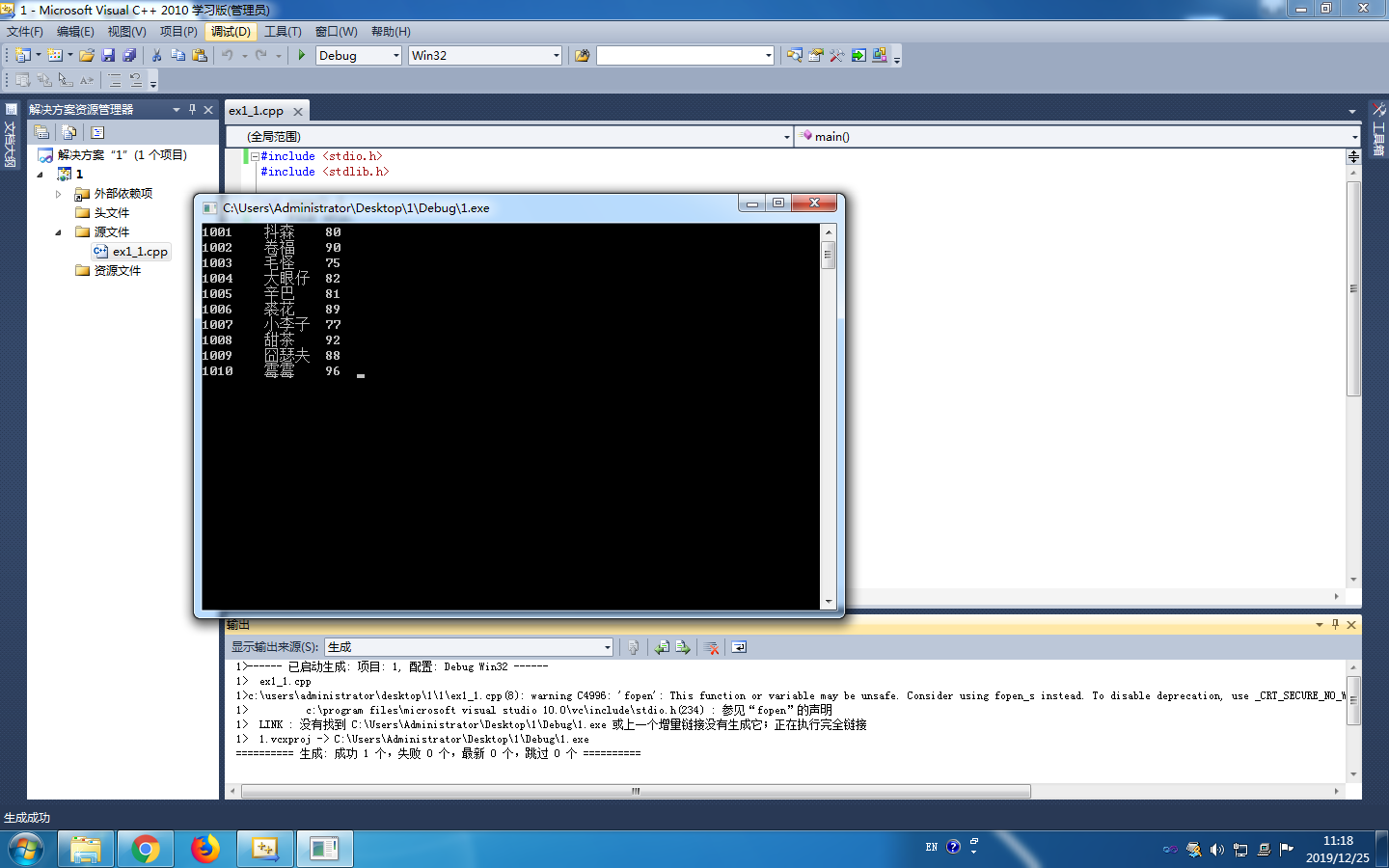The height and width of the screenshot is (868, 1389).
Task: Click the console window vertical scrollbar thumb
Action: 828,256
